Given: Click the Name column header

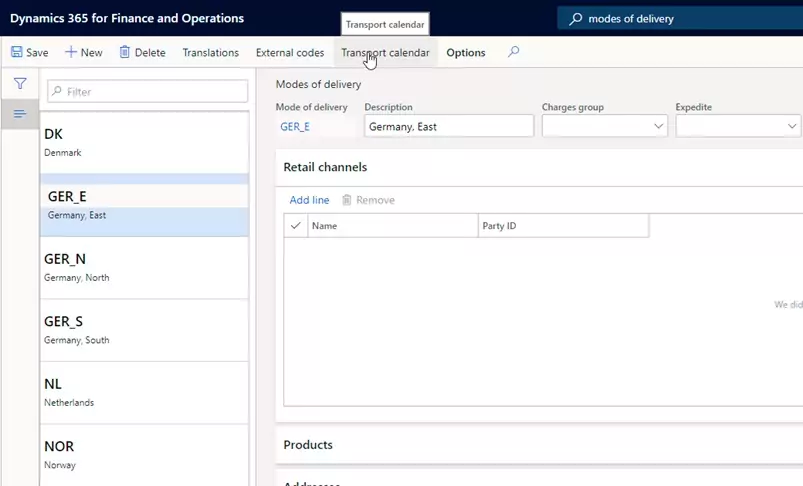Looking at the screenshot, I should [x=393, y=226].
